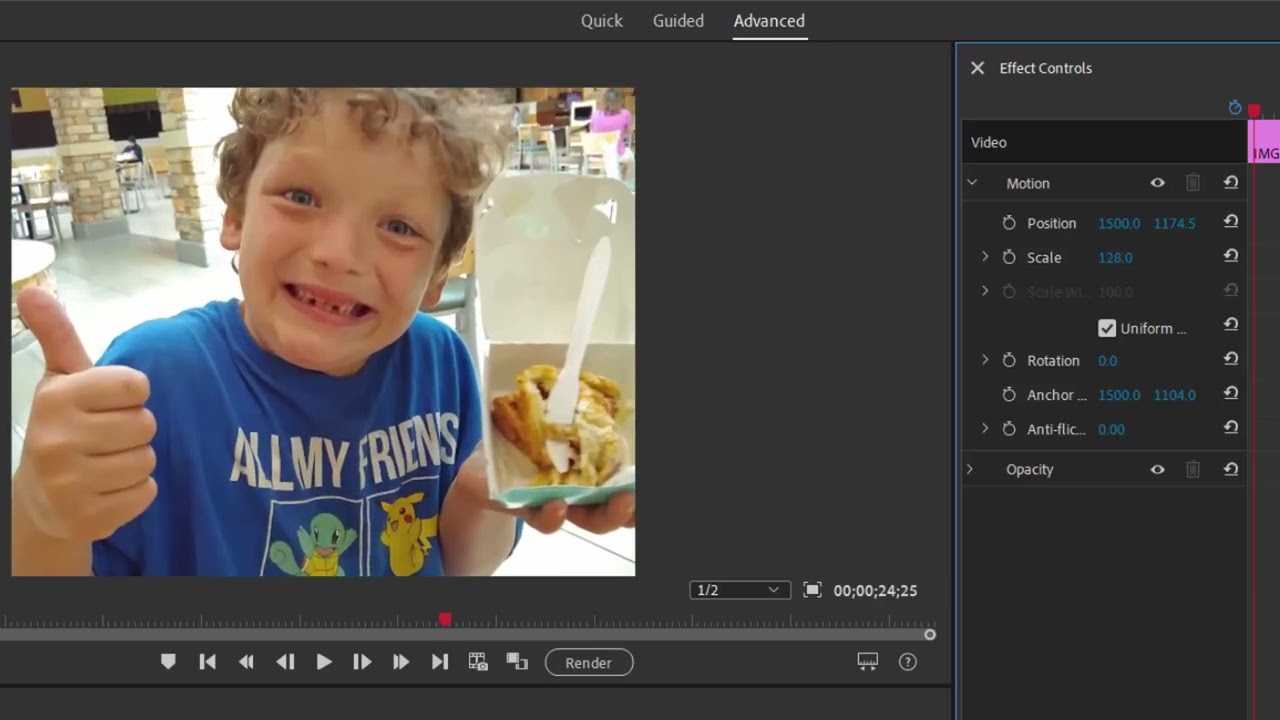Image resolution: width=1280 pixels, height=720 pixels.
Task: Edit Position X value 1500.0
Action: (x=1119, y=223)
